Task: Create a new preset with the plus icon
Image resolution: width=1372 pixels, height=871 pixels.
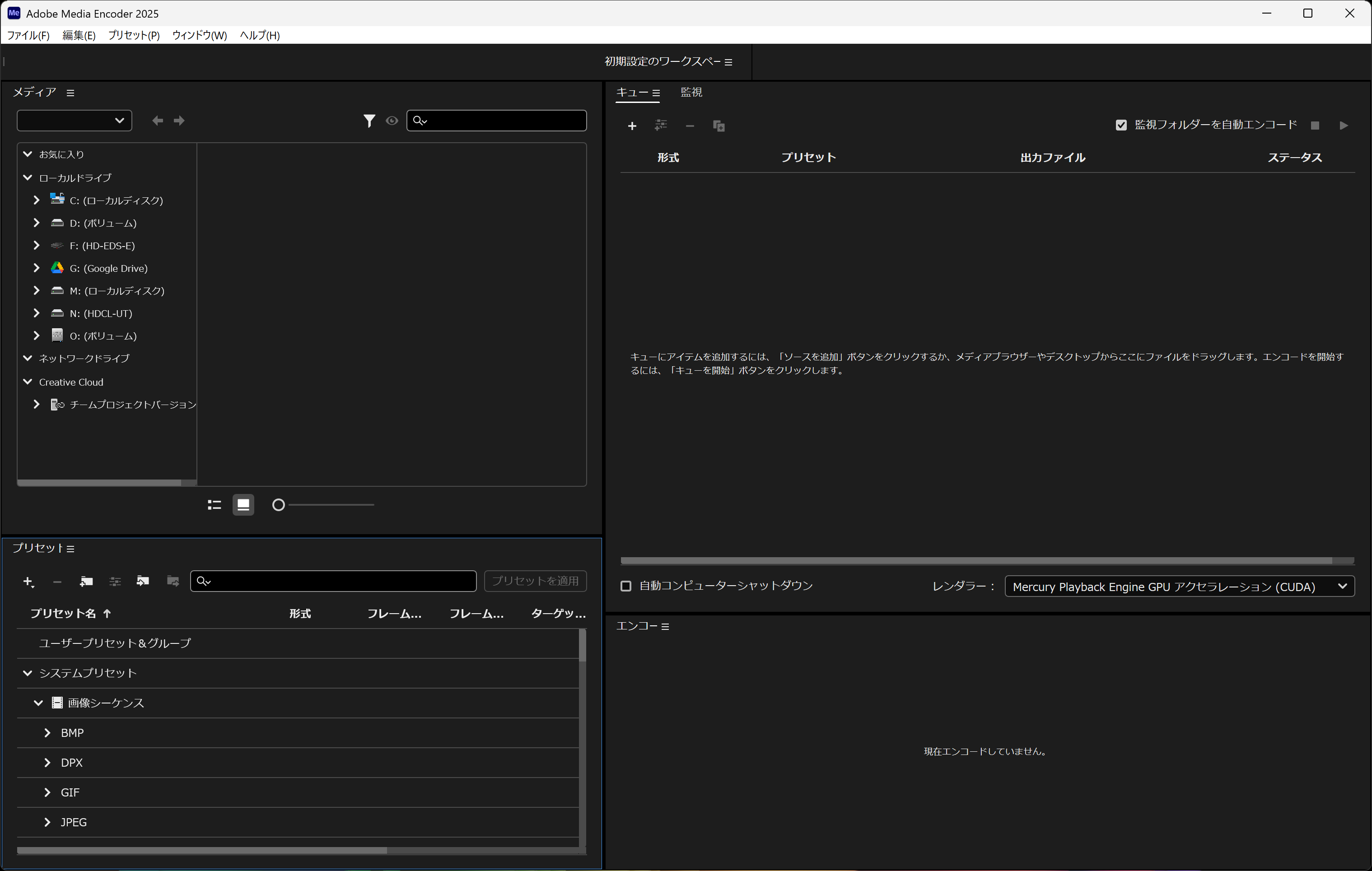Action: [x=28, y=582]
